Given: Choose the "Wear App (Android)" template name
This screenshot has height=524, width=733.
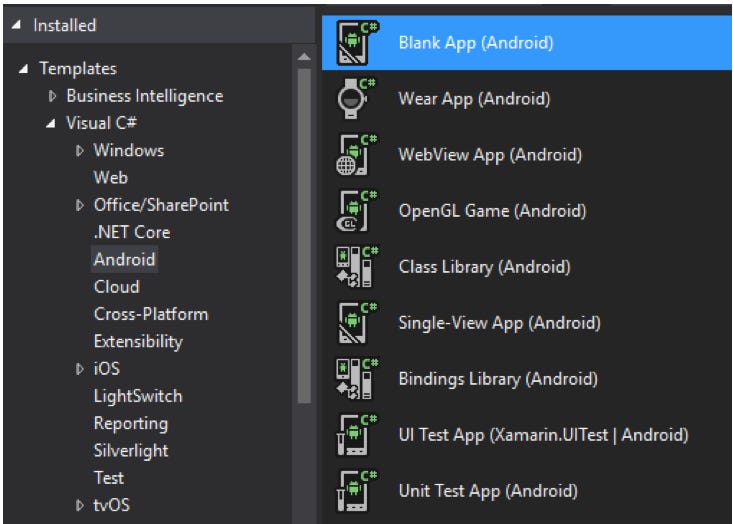Looking at the screenshot, I should pos(474,99).
